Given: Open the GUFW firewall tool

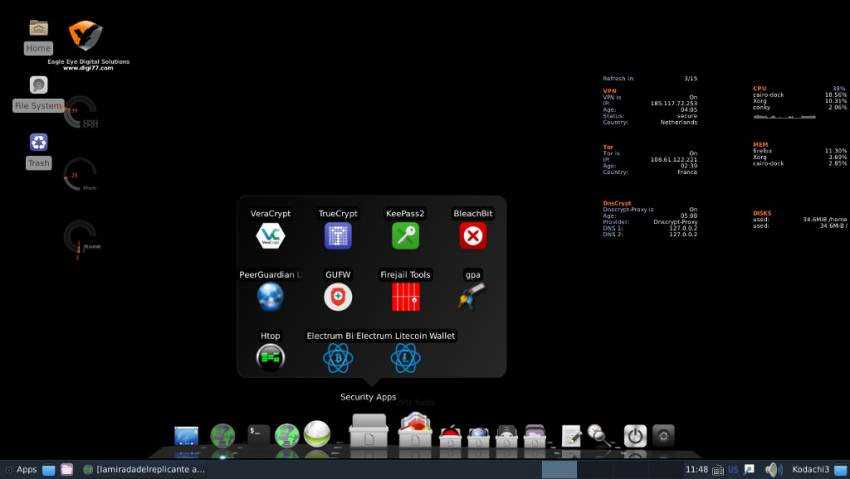Looking at the screenshot, I should coord(338,297).
